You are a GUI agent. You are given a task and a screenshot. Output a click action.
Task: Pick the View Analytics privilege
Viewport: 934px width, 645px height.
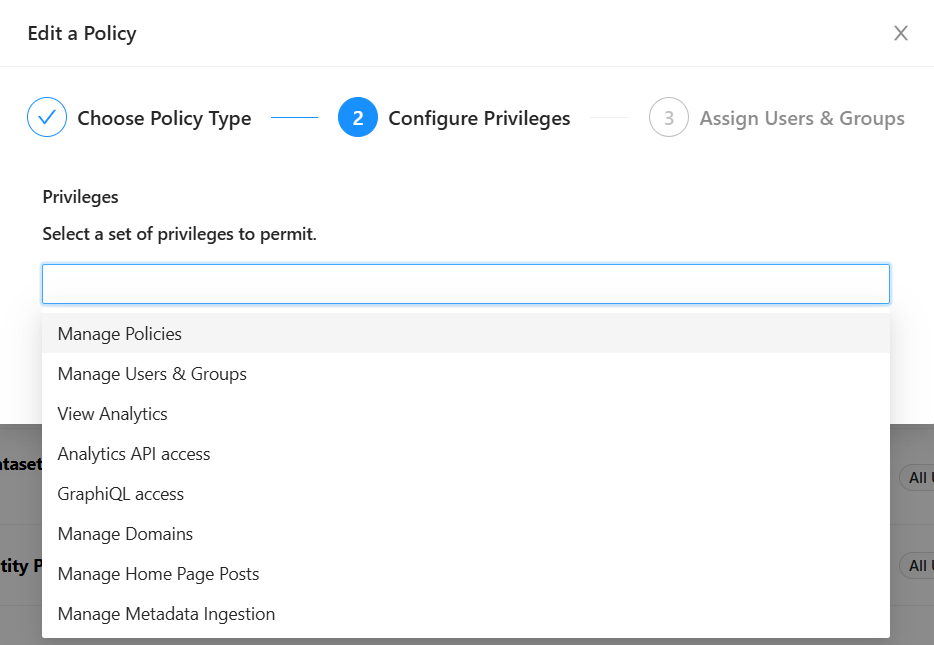pos(113,414)
